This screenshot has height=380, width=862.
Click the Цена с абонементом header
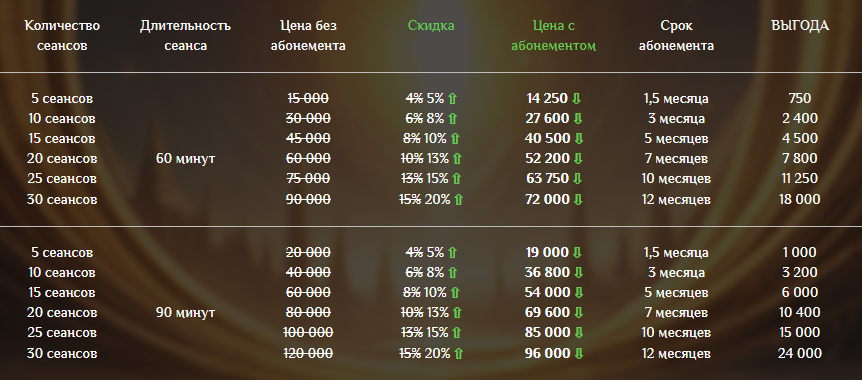pos(554,36)
